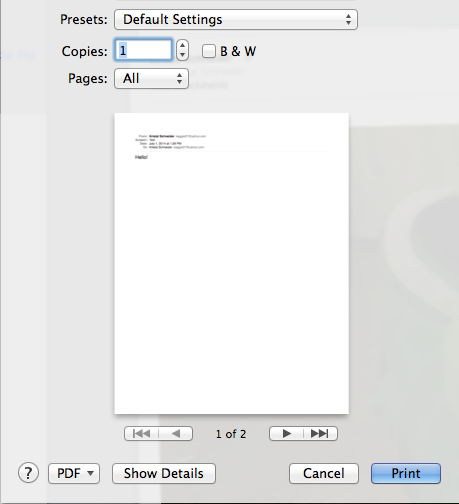459x504 pixels.
Task: Increase copies with the stepper up arrow
Action: point(182,45)
